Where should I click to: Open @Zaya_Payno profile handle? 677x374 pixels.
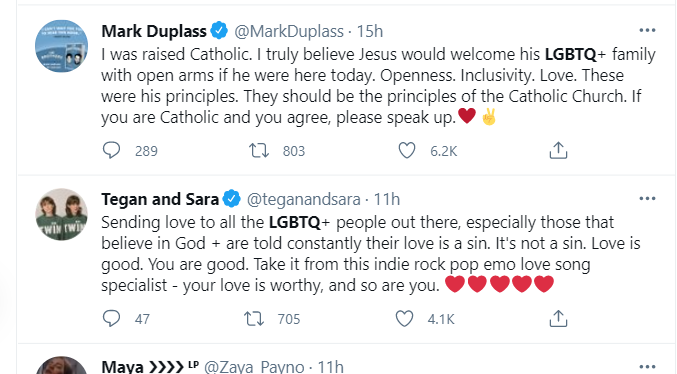click(x=254, y=367)
